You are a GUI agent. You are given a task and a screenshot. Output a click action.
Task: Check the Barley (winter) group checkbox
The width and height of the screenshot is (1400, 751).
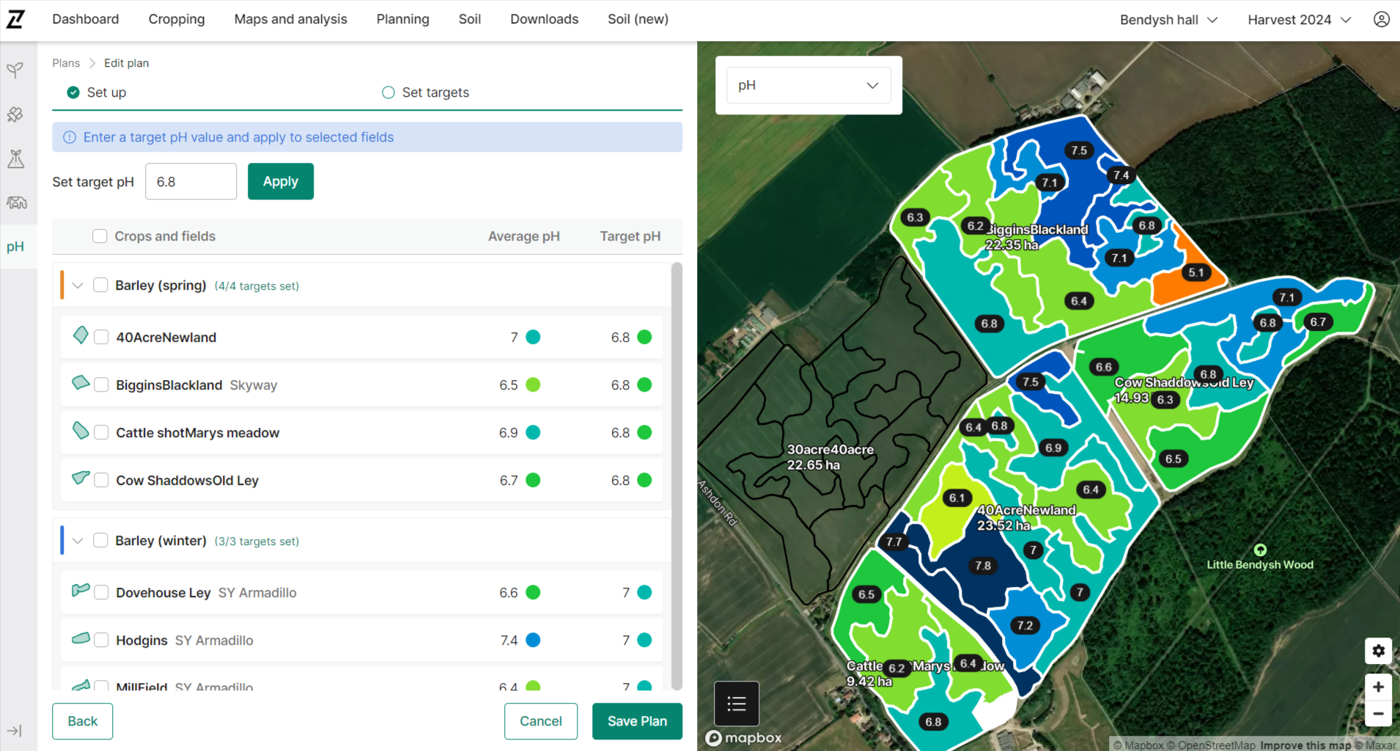coord(100,540)
